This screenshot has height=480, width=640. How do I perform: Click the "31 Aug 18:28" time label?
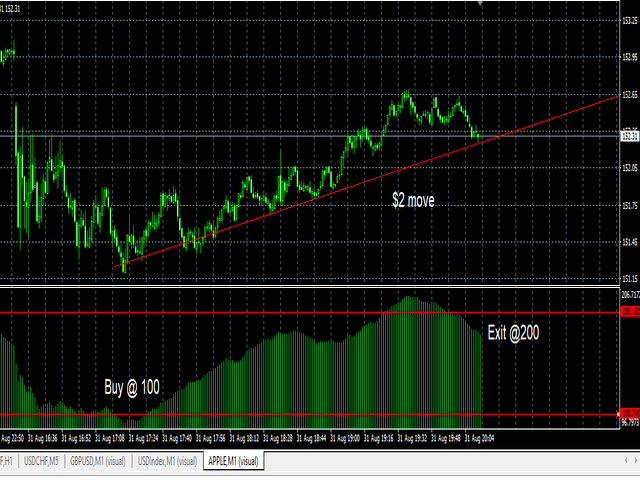click(278, 439)
